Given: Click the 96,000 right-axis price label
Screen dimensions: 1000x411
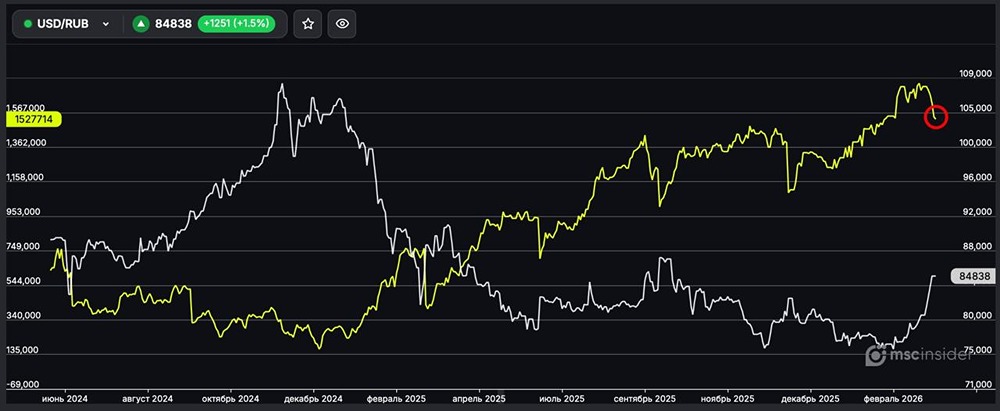Looking at the screenshot, I should click(978, 178).
